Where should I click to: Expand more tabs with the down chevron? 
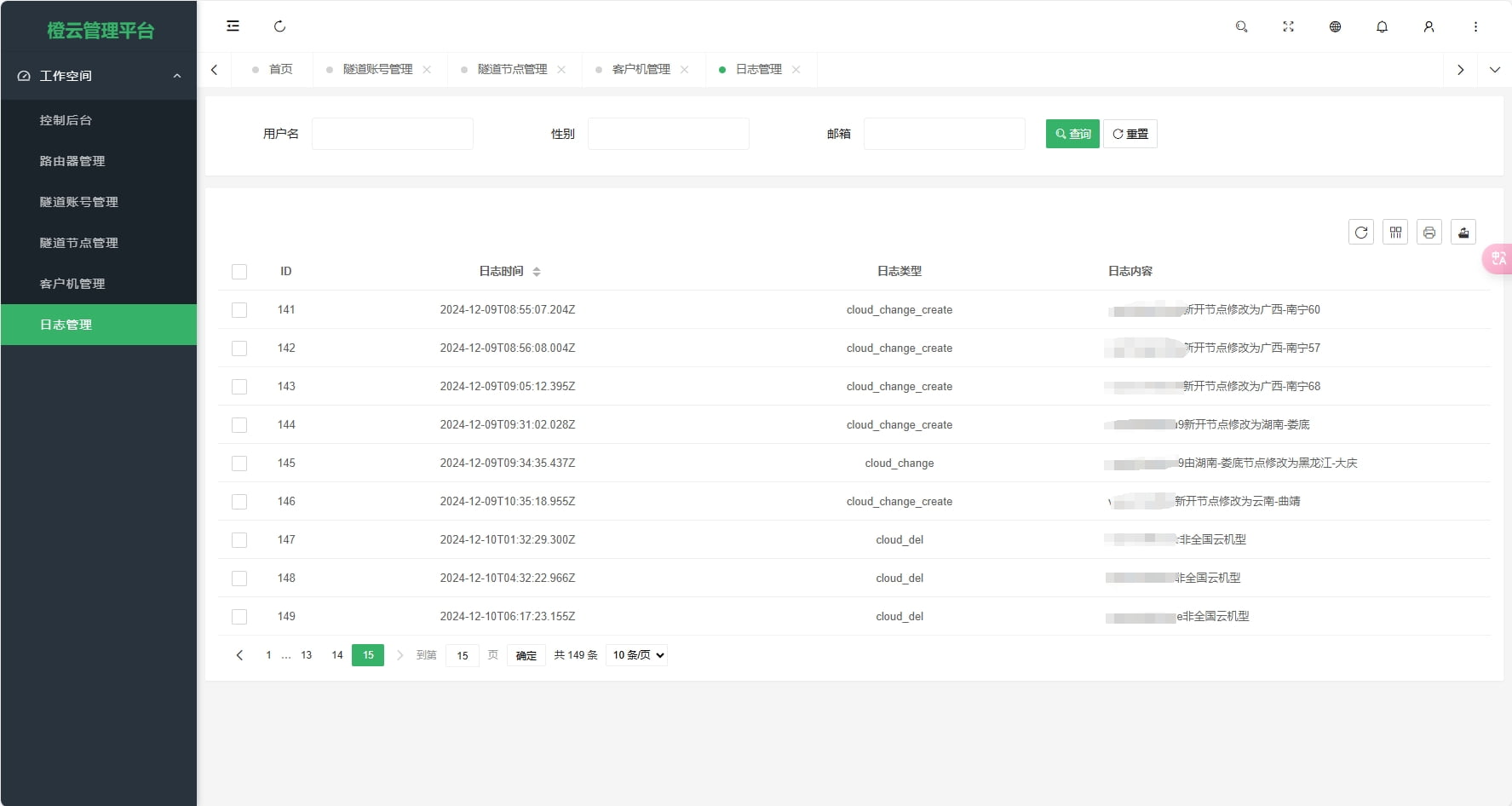tap(1495, 69)
